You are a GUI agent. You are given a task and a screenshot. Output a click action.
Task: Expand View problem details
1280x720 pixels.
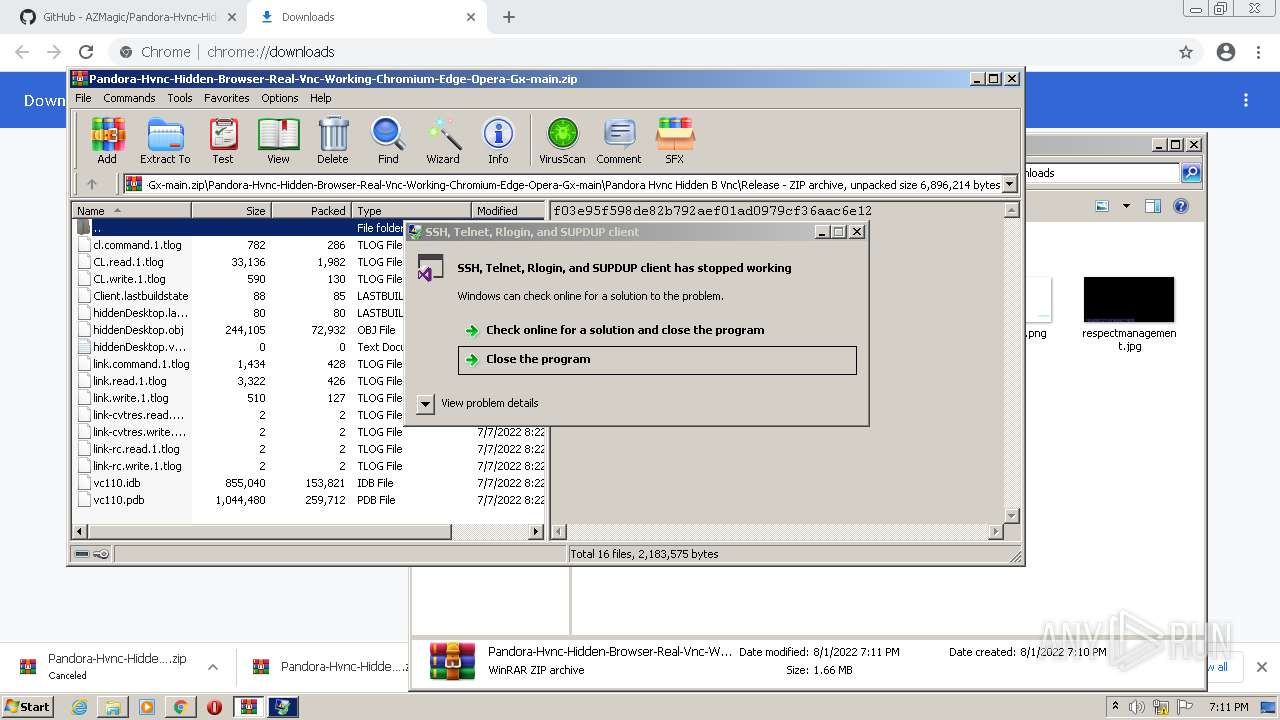tap(425, 403)
